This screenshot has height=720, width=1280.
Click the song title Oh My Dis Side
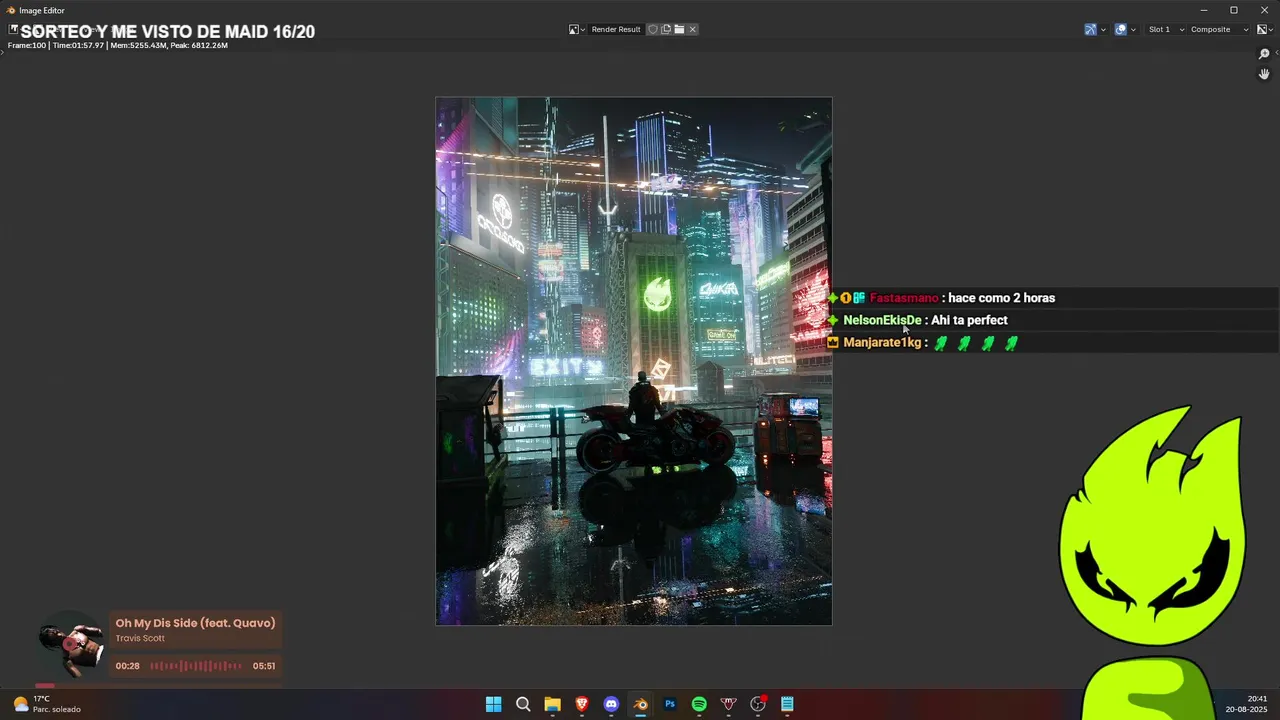(x=195, y=623)
